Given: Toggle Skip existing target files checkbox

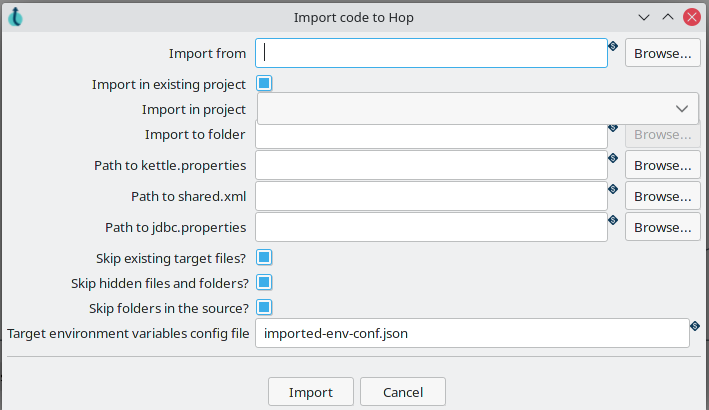Looking at the screenshot, I should coord(265,258).
